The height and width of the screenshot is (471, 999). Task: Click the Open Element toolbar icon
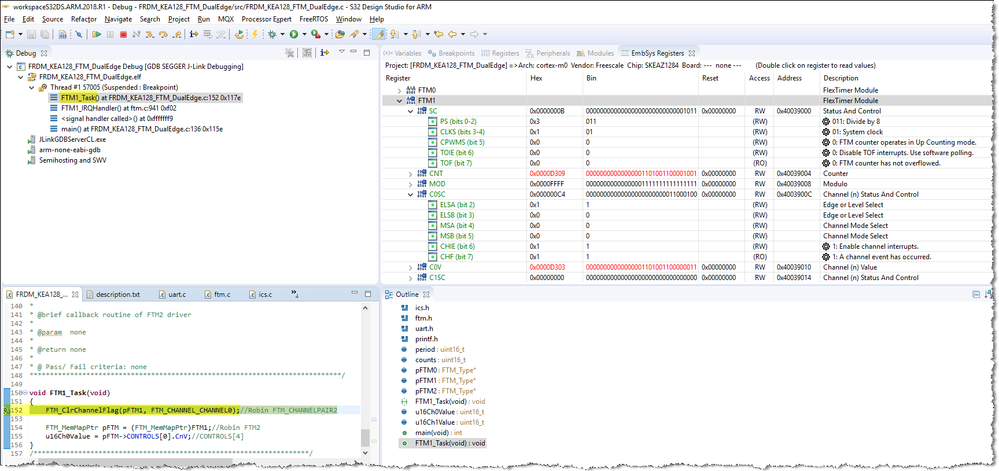(340, 34)
